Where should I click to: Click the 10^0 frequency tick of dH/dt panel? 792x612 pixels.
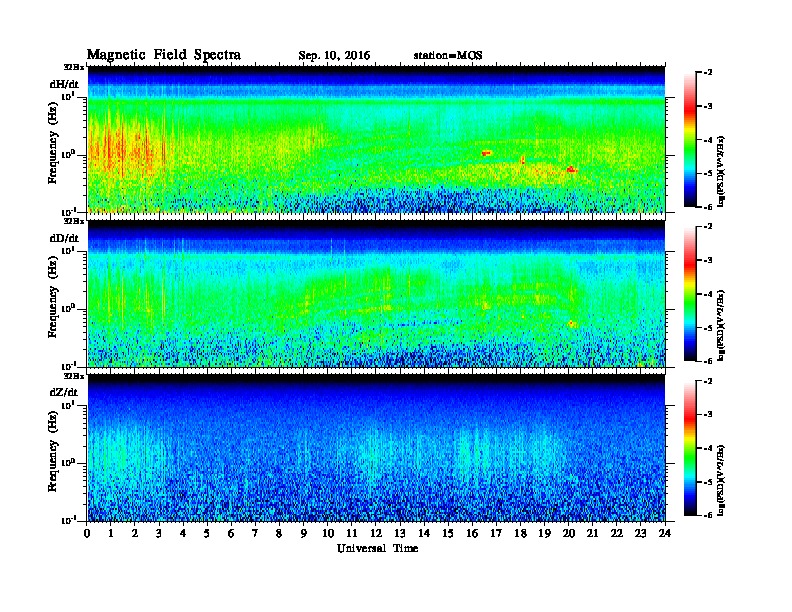coord(67,155)
